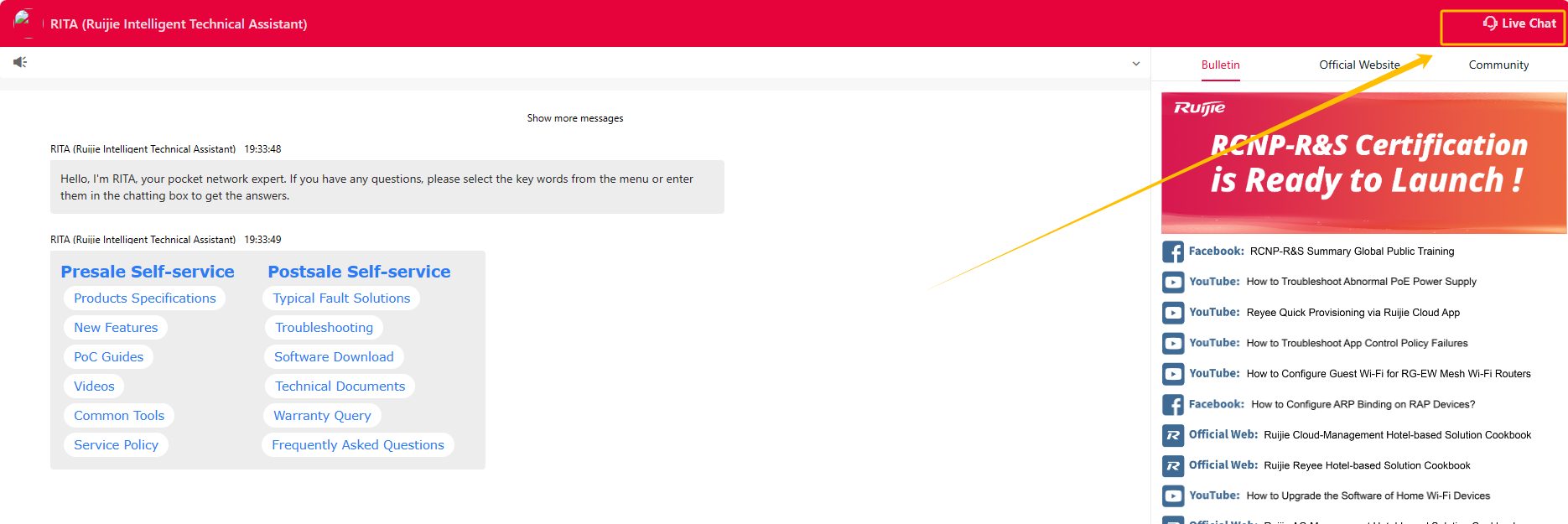Select Software Download option
This screenshot has width=1568, height=524.
[334, 357]
